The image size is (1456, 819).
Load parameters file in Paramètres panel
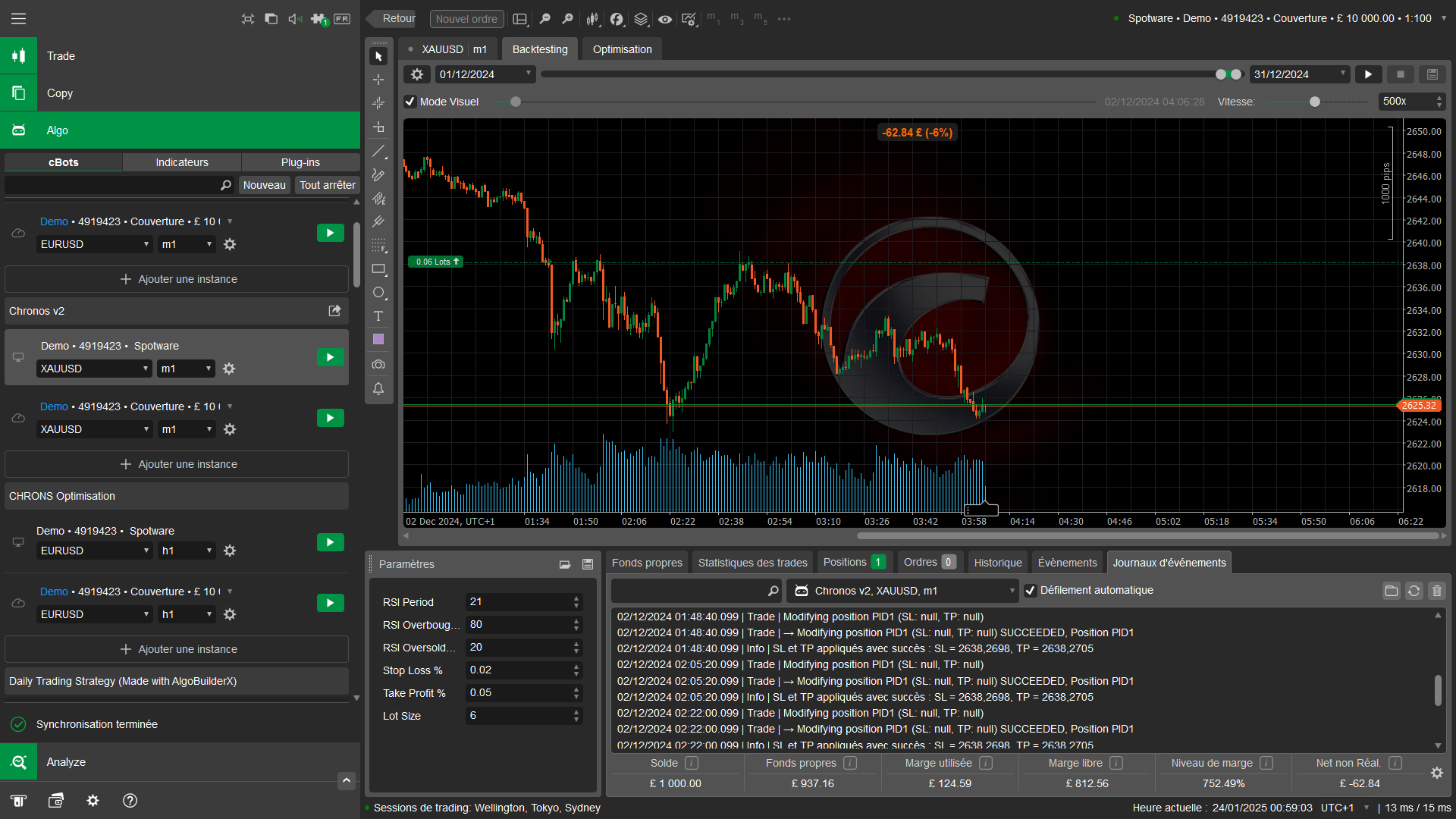point(565,564)
